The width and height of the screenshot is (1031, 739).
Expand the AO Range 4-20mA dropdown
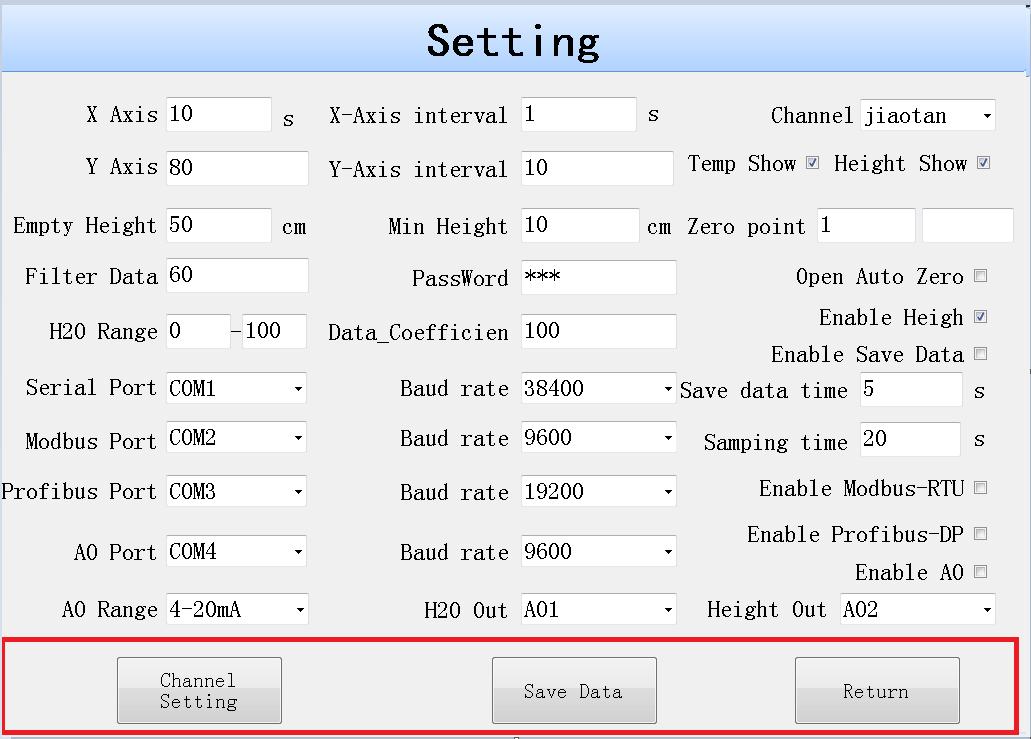point(236,609)
